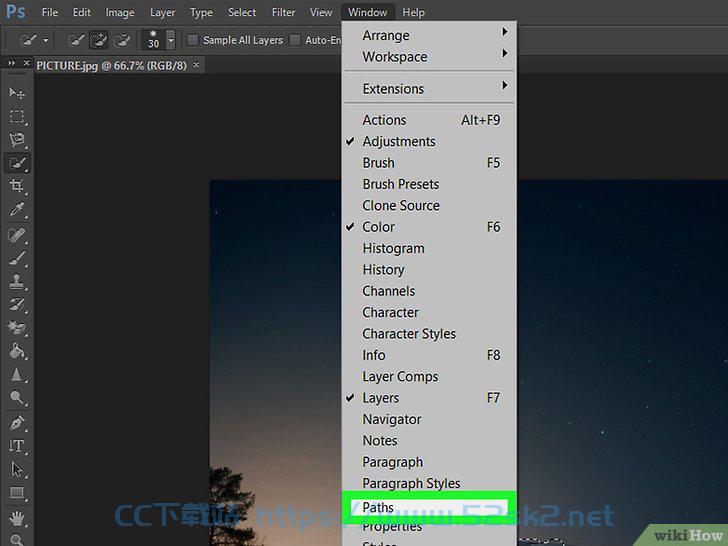The image size is (728, 546).
Task: Open the Character Styles panel
Action: pos(430,333)
